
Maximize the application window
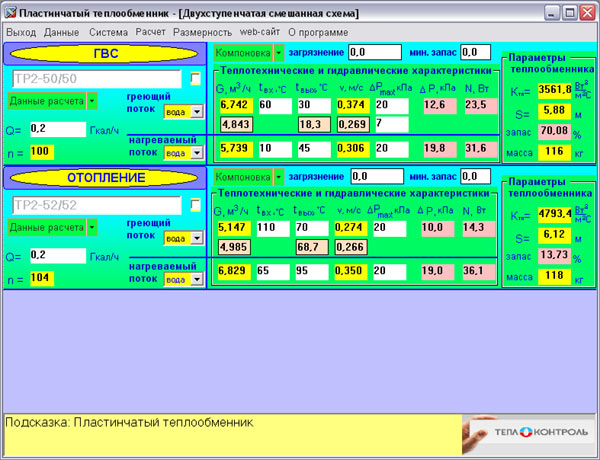point(568,12)
